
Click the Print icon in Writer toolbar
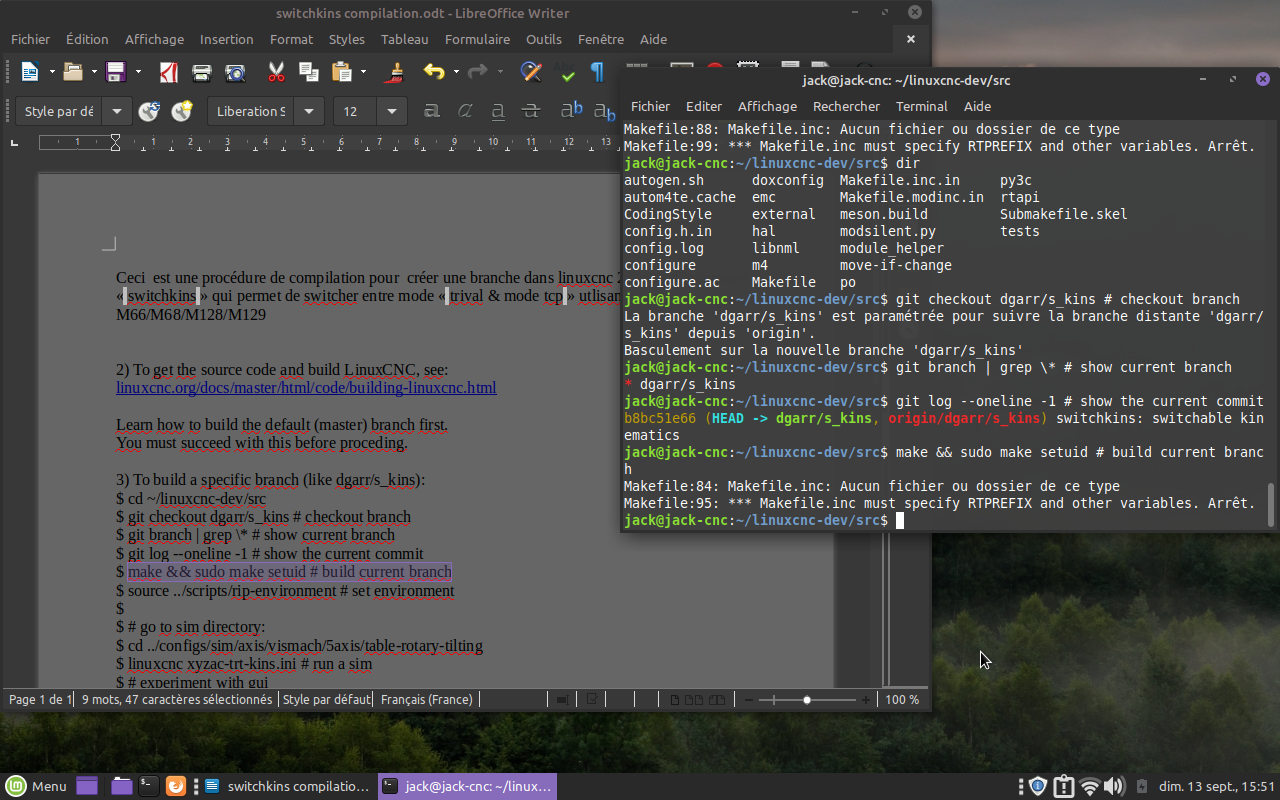(202, 72)
